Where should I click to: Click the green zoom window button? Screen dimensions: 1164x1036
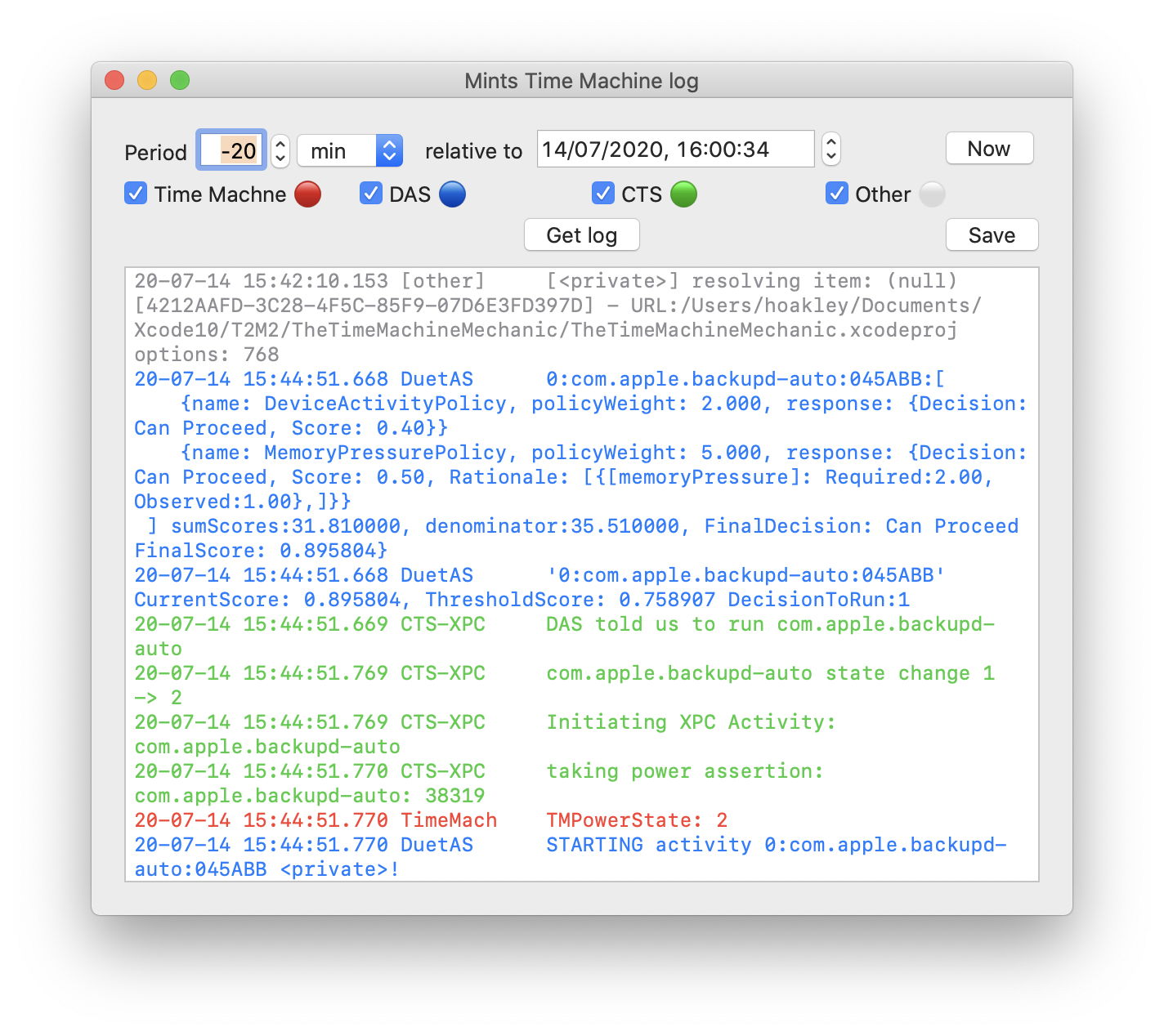pos(180,80)
